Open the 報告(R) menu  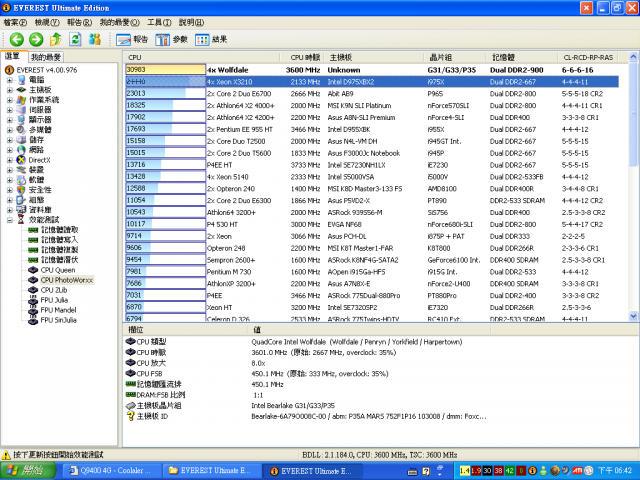click(79, 22)
